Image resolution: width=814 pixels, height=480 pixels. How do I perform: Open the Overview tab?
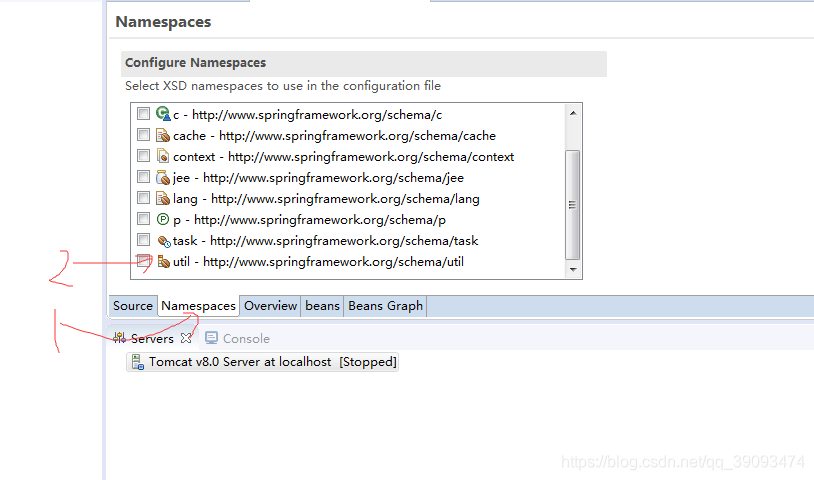[270, 306]
